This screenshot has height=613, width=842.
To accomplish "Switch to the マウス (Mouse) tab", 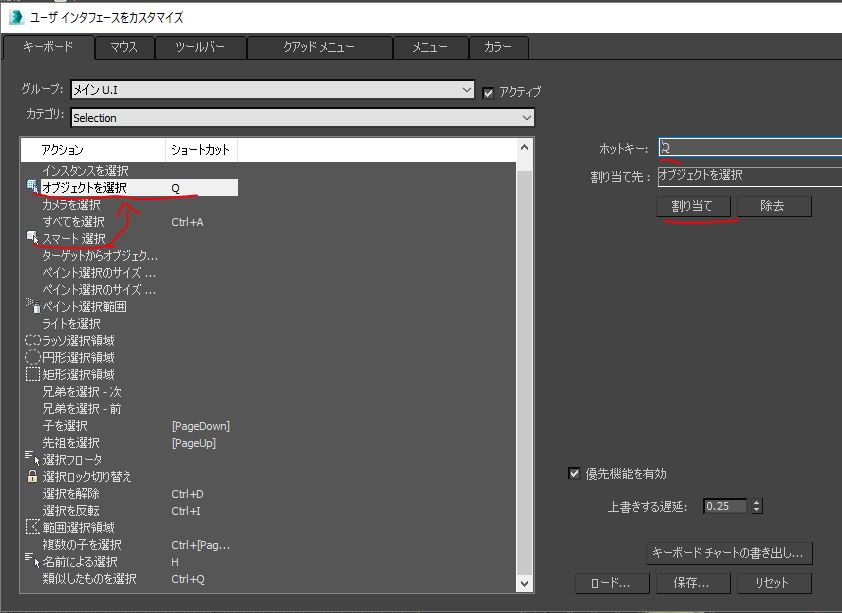I will [124, 48].
